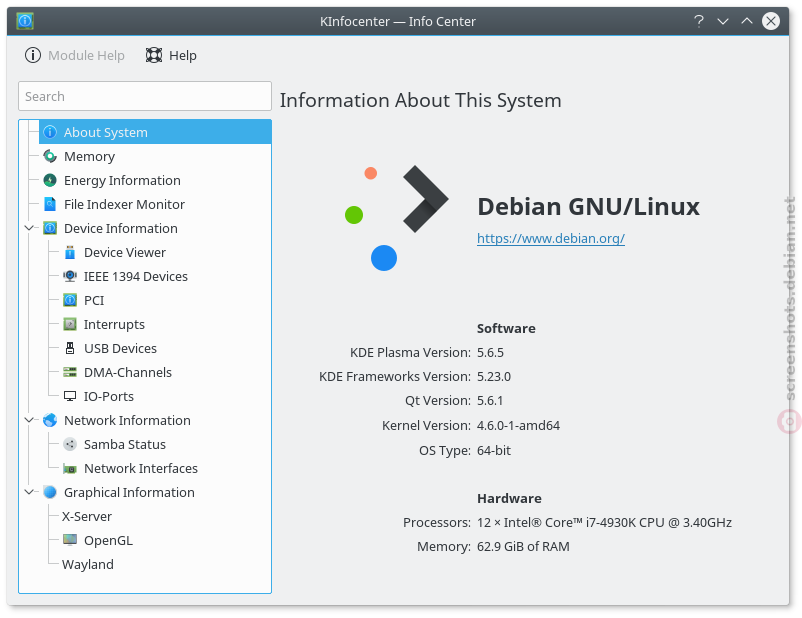Image resolution: width=802 pixels, height=618 pixels.
Task: Select the Device Information category label
Action: [x=121, y=228]
